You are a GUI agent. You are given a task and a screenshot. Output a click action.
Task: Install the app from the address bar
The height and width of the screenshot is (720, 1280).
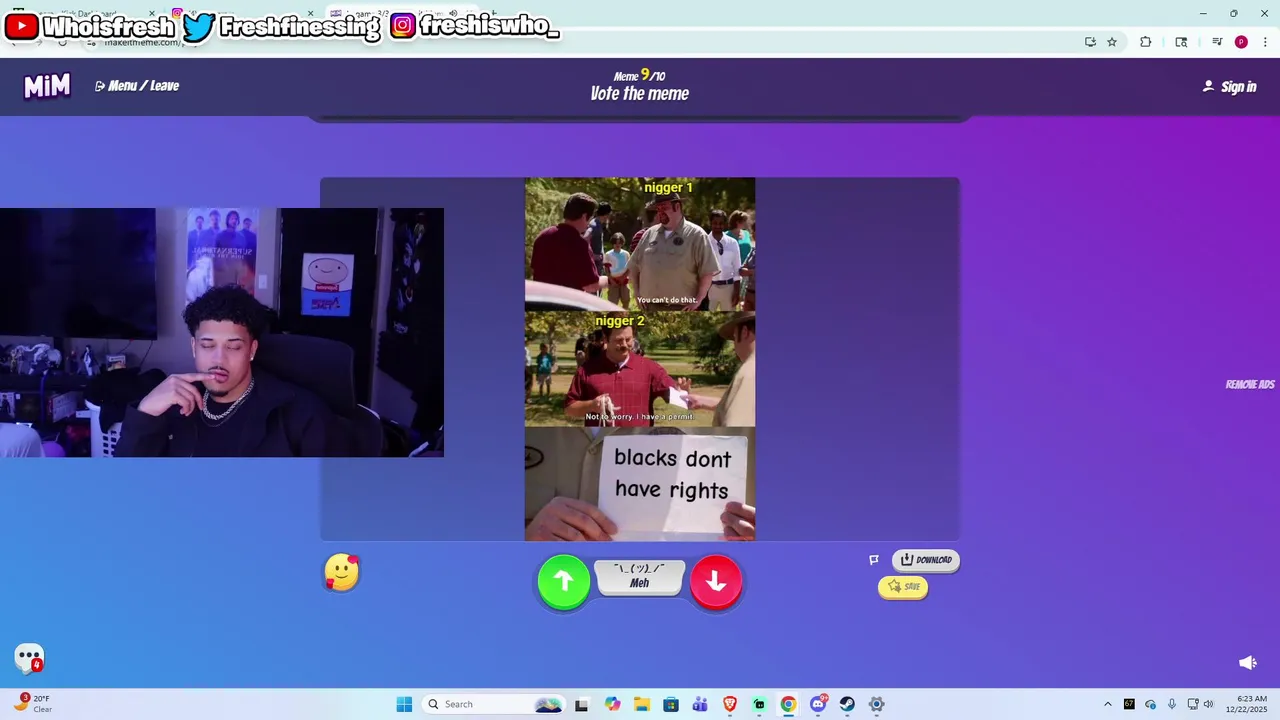(1090, 42)
